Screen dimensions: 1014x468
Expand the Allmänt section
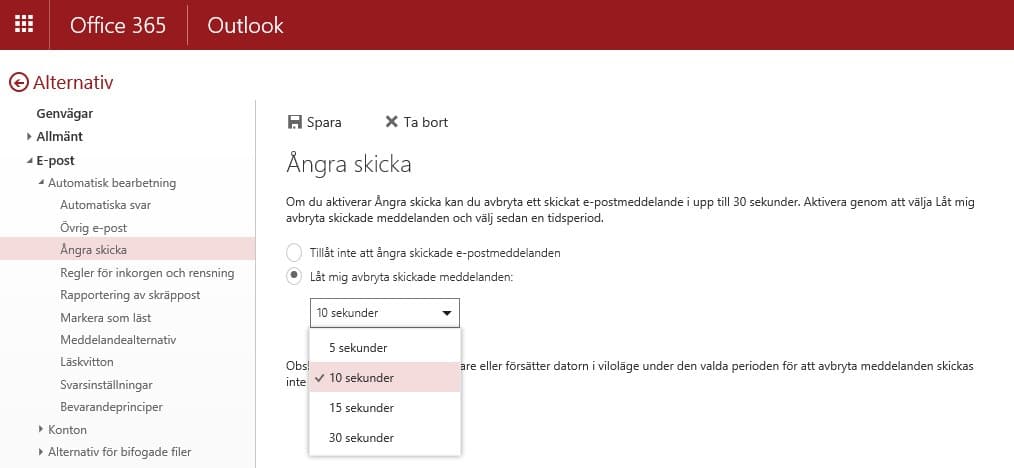30,137
